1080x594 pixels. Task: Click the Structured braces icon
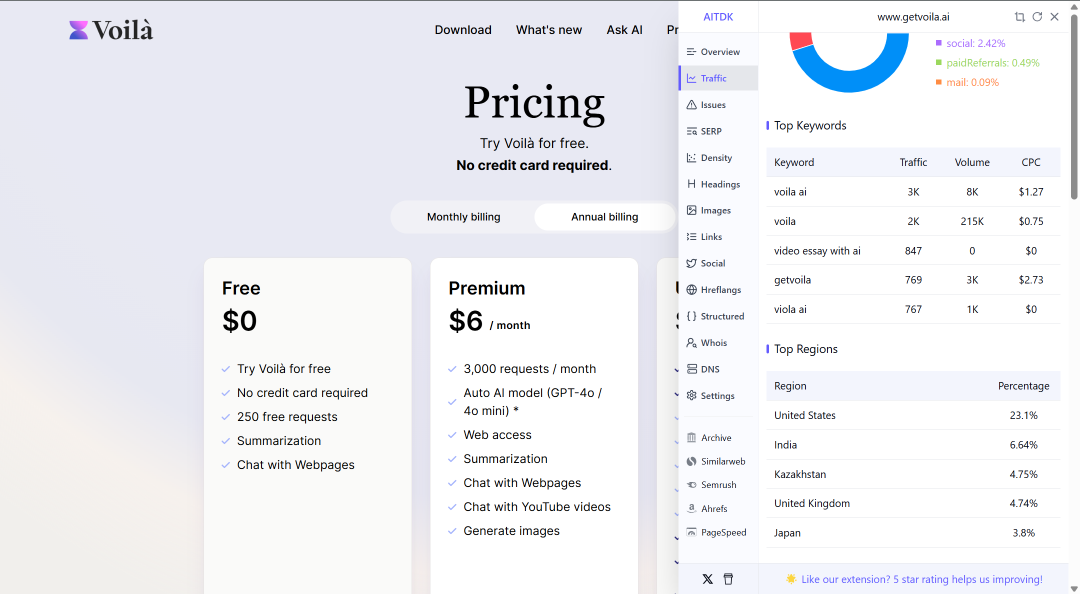[692, 316]
